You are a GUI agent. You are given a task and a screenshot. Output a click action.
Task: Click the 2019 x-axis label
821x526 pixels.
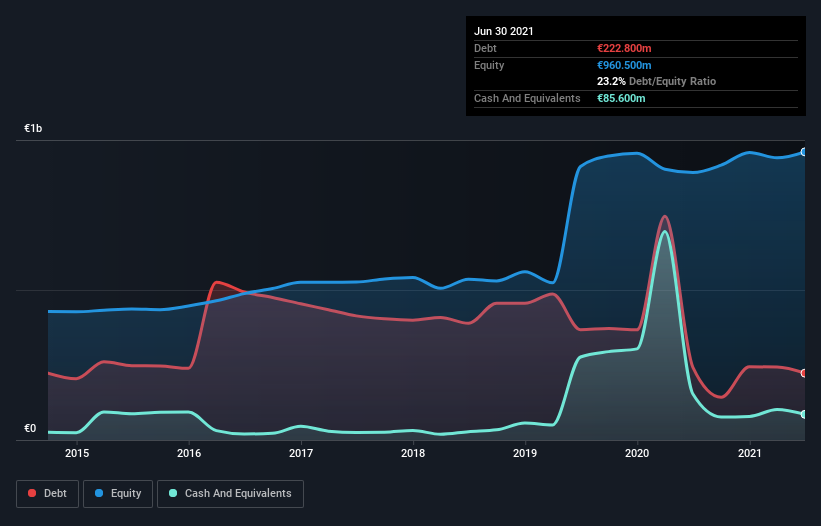pos(525,453)
